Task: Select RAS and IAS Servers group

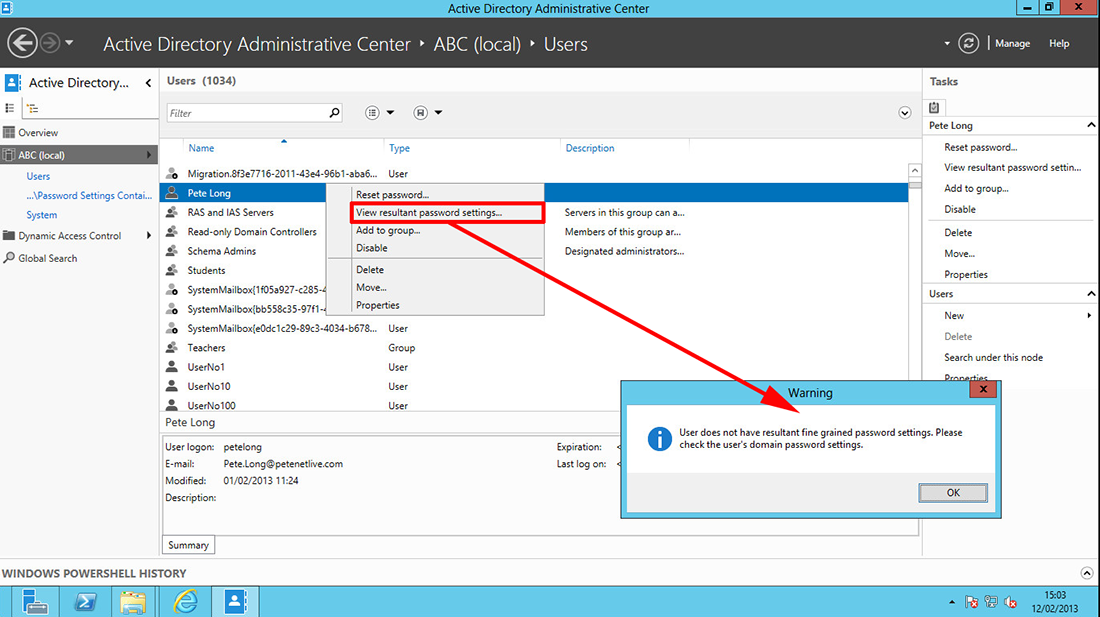Action: (230, 212)
